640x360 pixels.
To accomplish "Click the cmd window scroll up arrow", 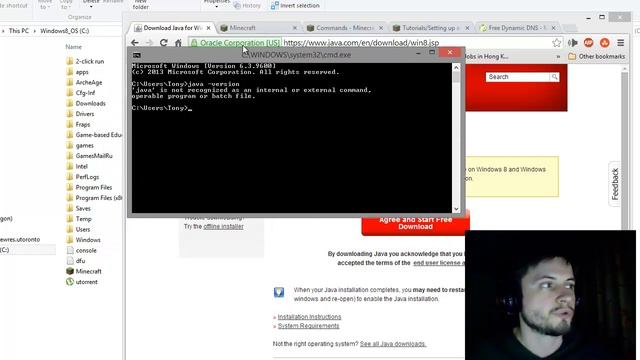I will [x=456, y=67].
